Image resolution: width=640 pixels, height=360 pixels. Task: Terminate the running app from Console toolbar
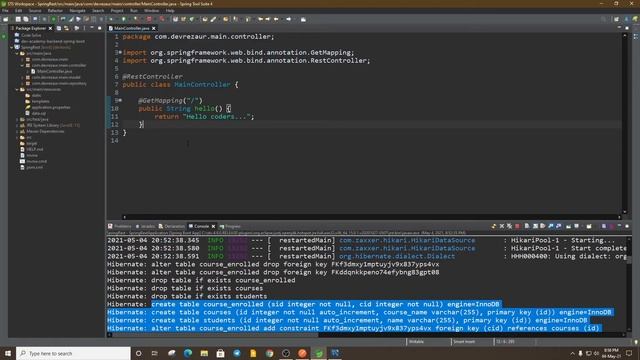point(517,226)
